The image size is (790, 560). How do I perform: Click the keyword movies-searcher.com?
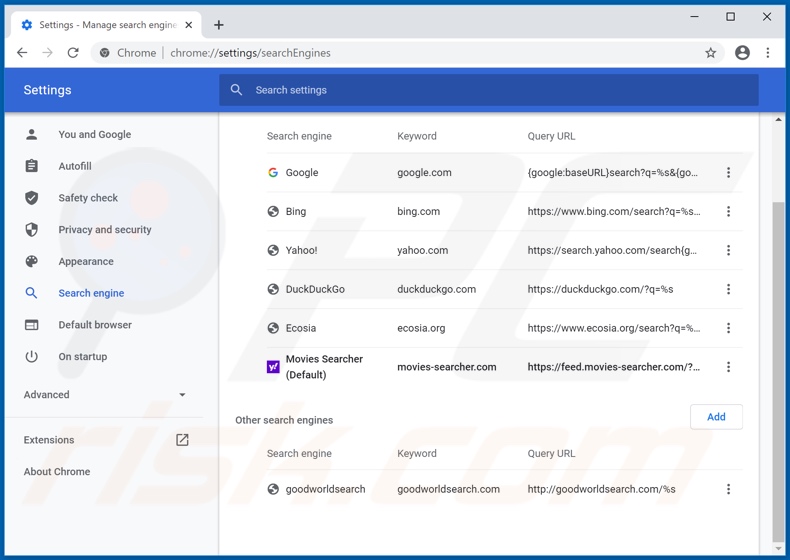446,367
